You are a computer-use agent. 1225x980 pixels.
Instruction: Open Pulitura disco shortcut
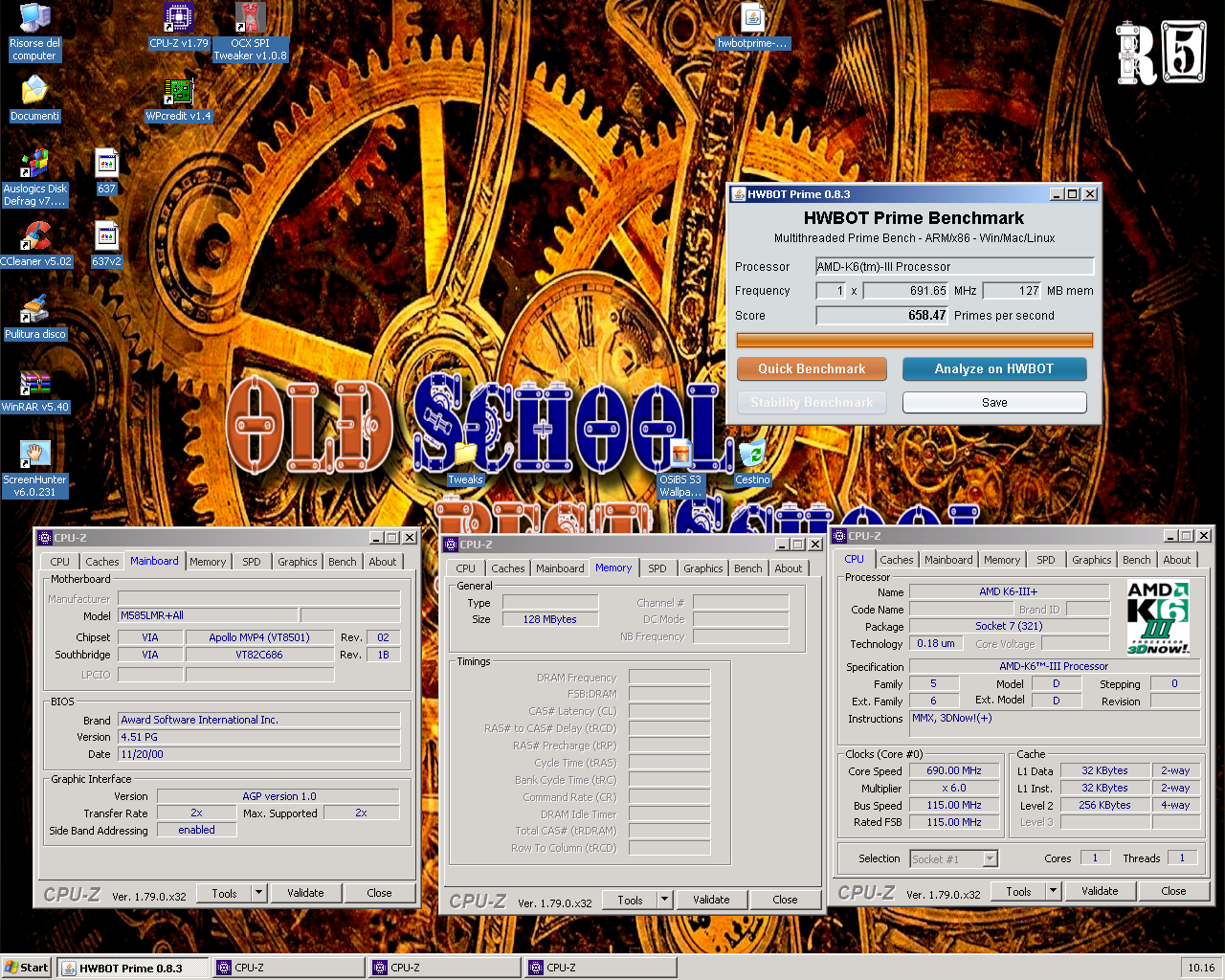[34, 317]
